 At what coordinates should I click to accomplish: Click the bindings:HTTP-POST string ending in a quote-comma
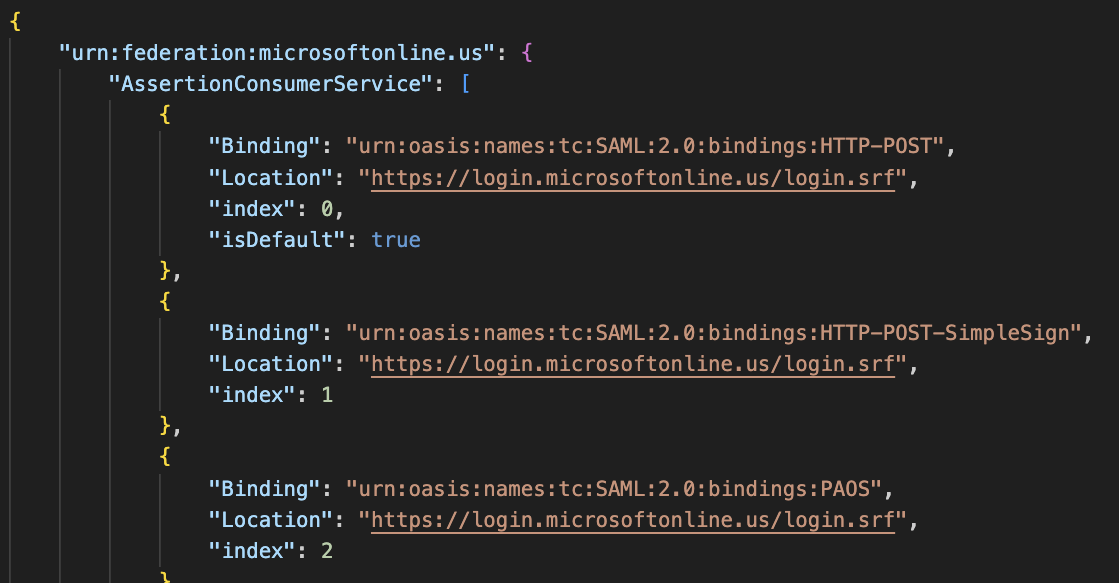[646, 146]
